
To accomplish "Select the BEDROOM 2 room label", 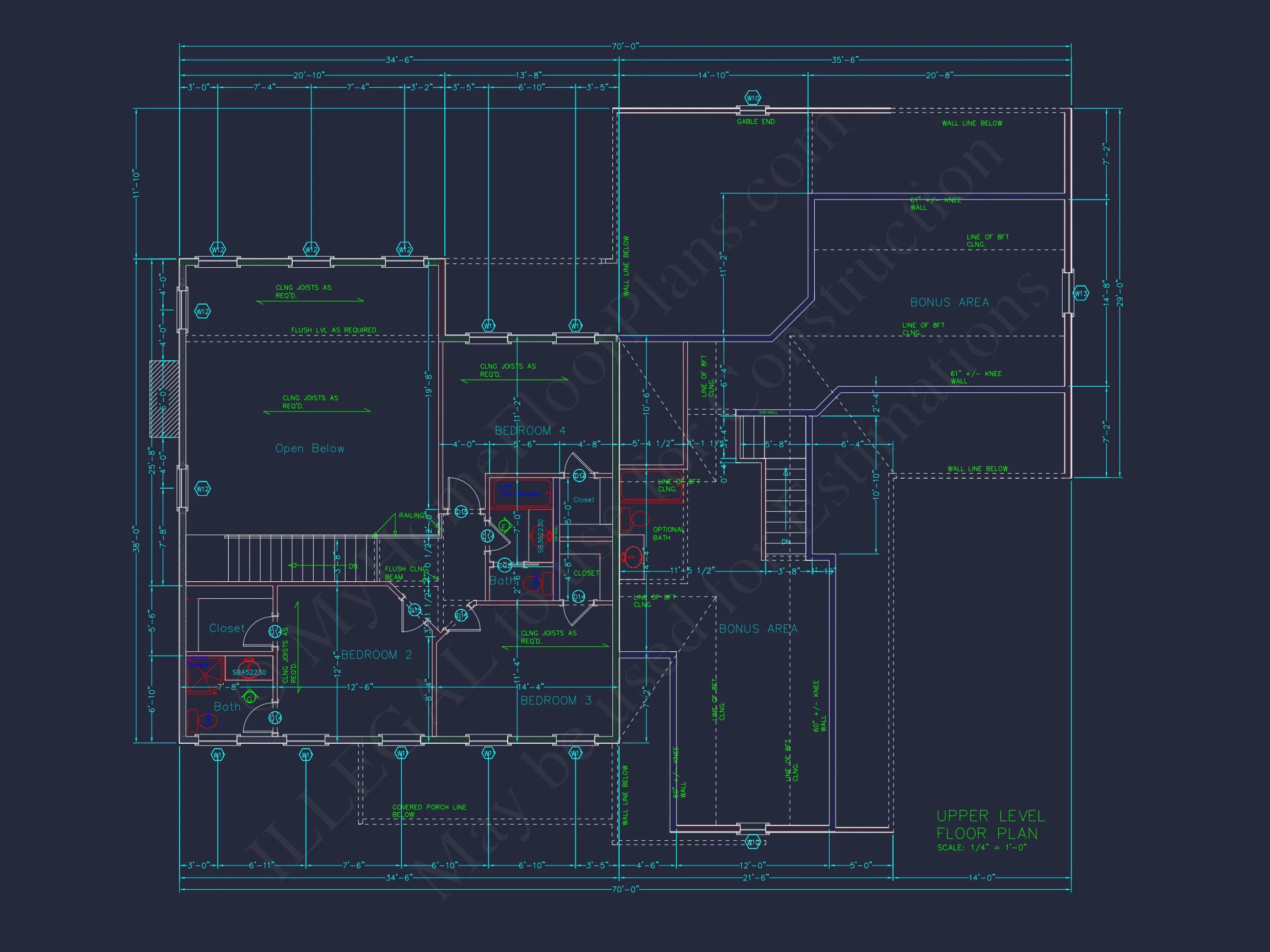I will (x=376, y=654).
